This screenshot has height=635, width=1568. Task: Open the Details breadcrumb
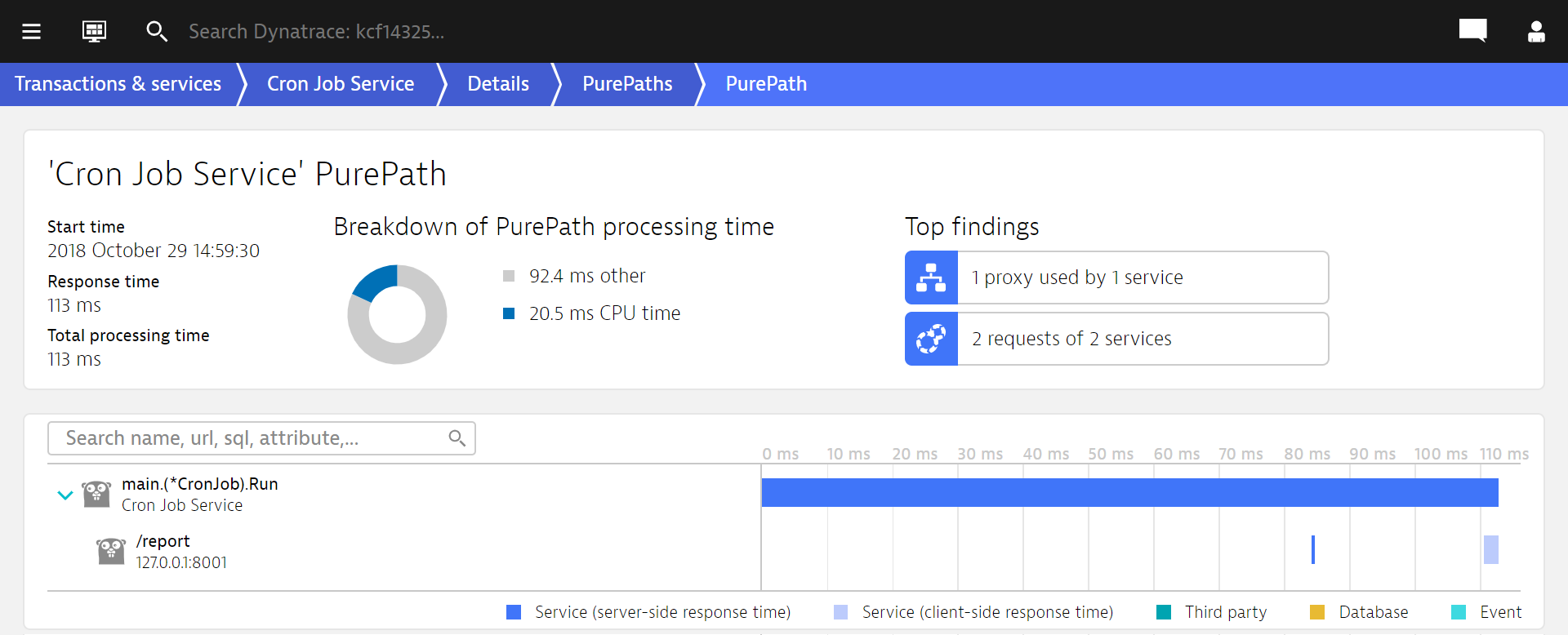click(498, 84)
